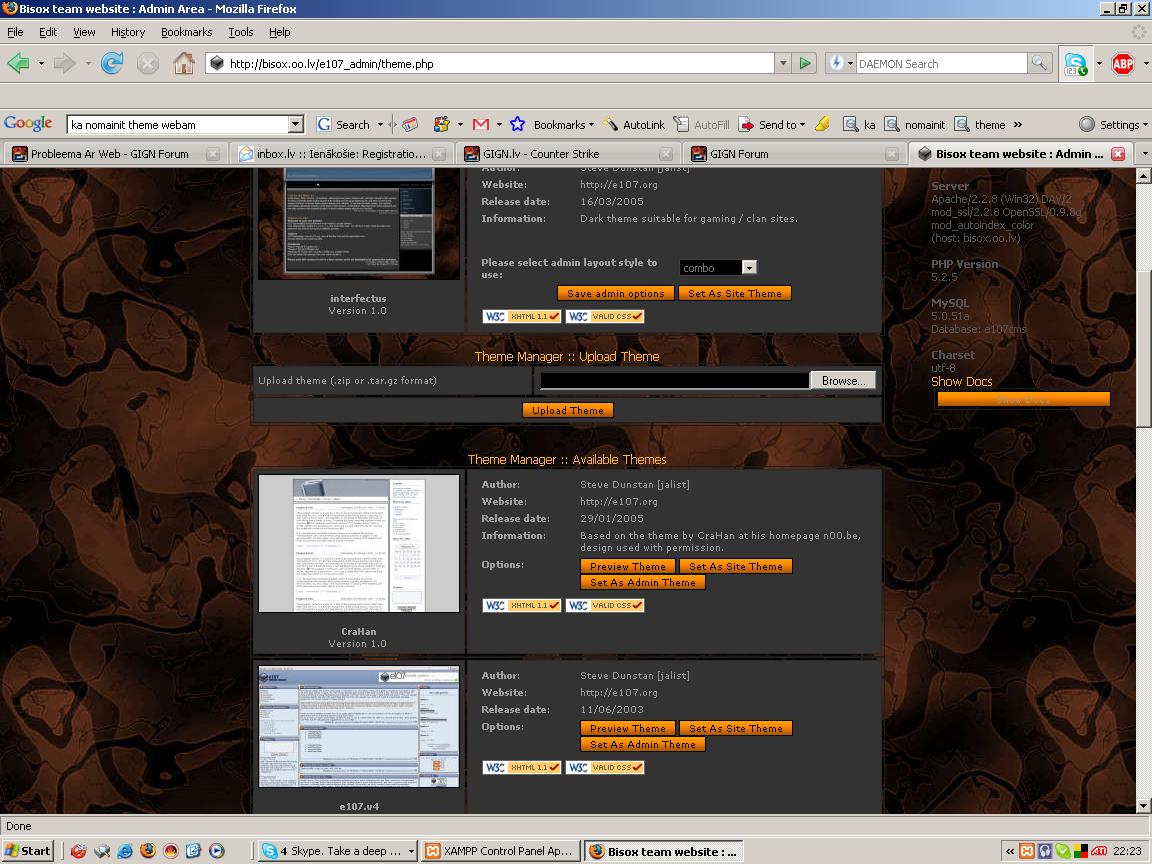Go back with the green Back arrow
This screenshot has width=1152, height=864.
point(18,64)
